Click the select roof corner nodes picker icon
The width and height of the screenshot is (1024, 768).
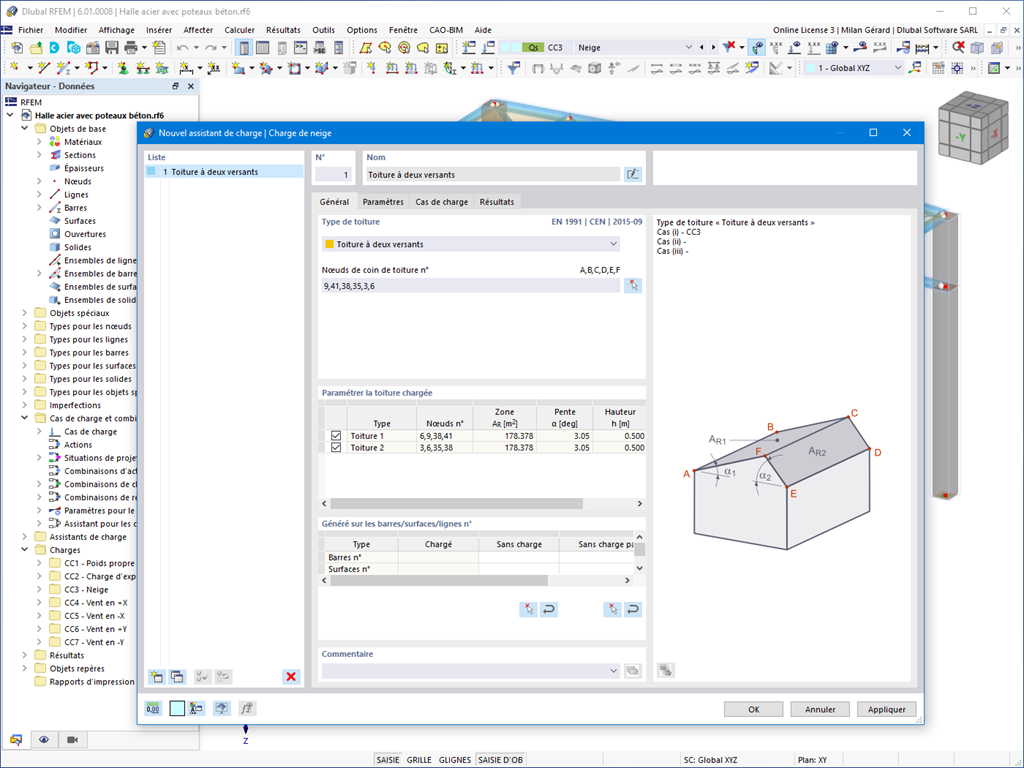(633, 285)
